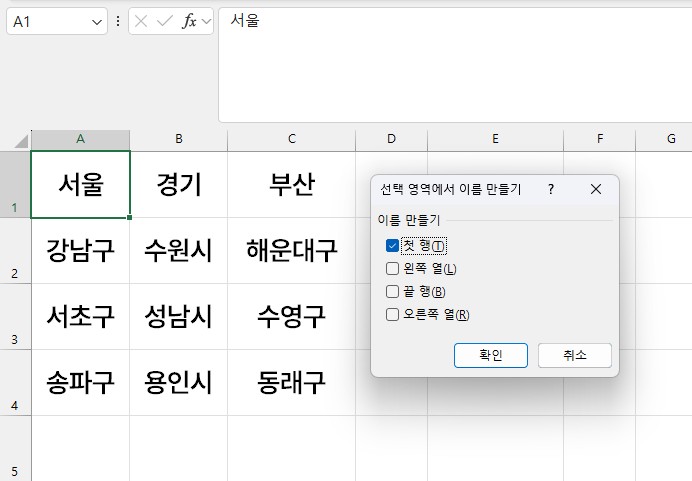The image size is (692, 481).
Task: Select column E header
Action: pyautogui.click(x=495, y=139)
